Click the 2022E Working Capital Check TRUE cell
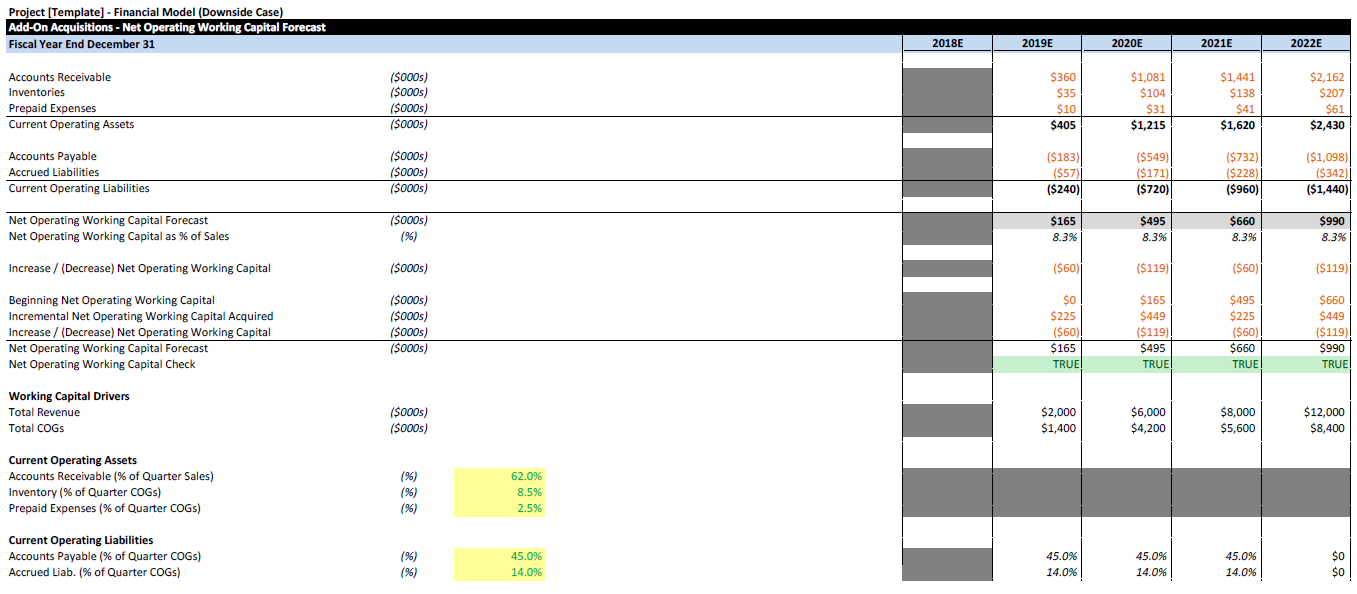 point(1305,365)
